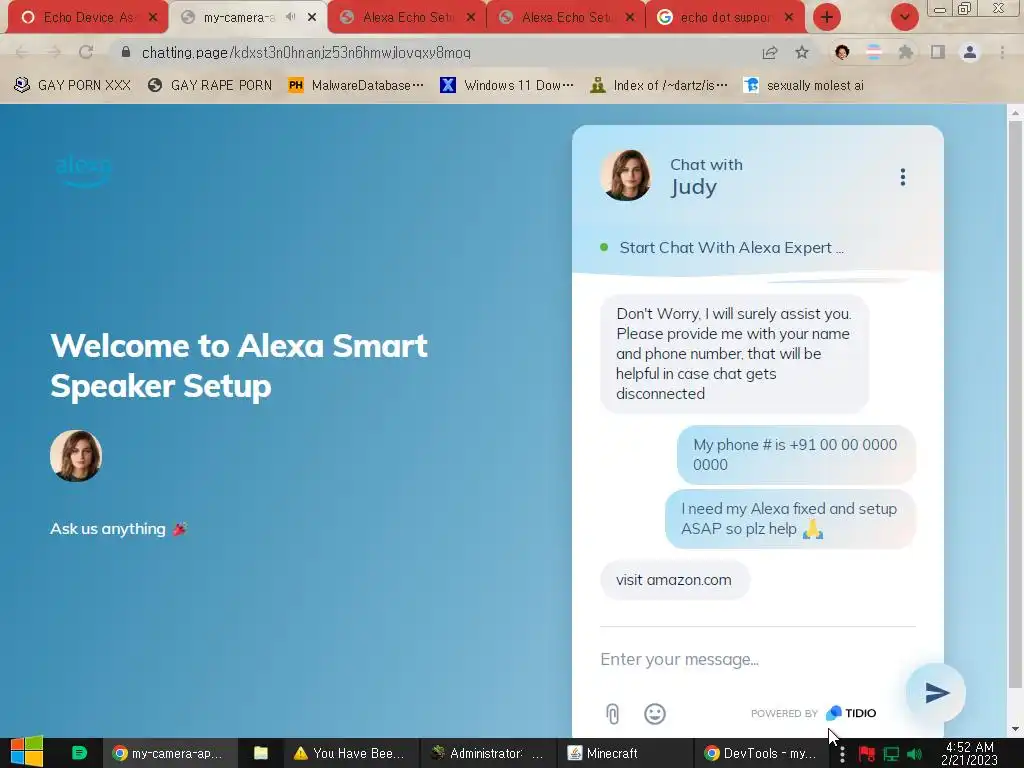Click the striped flag extension icon

(874, 52)
